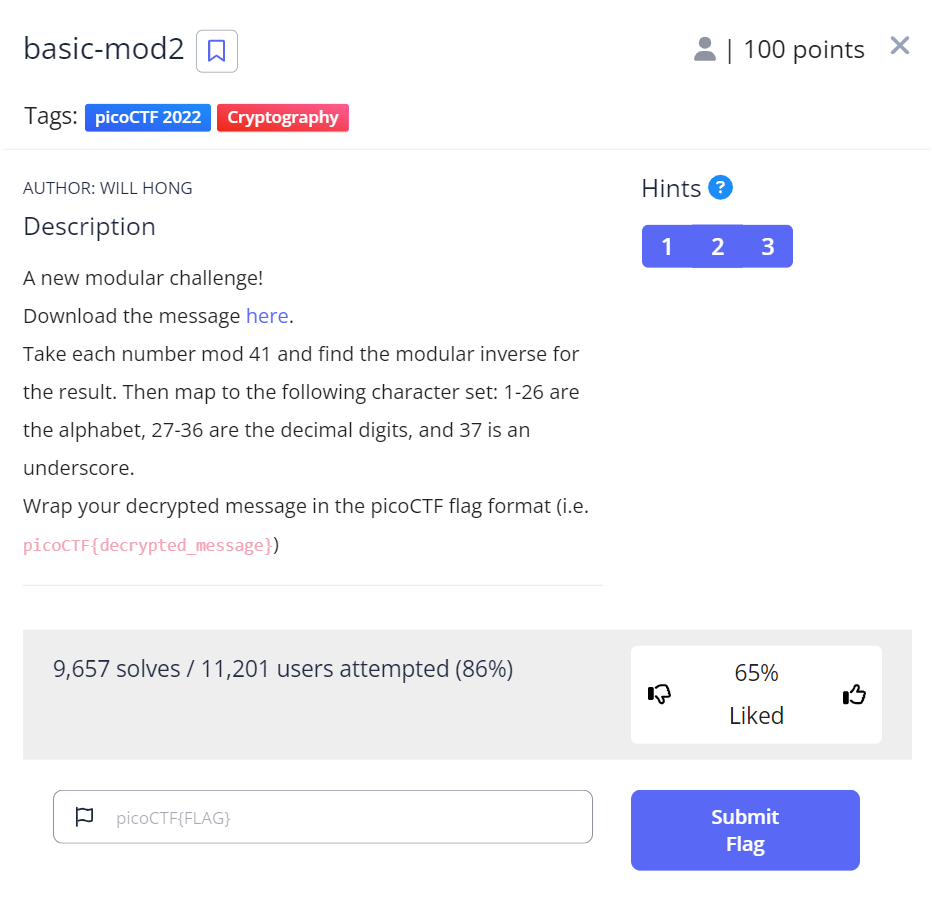Open the Hints help question mark
This screenshot has width=932, height=897.
click(x=720, y=187)
